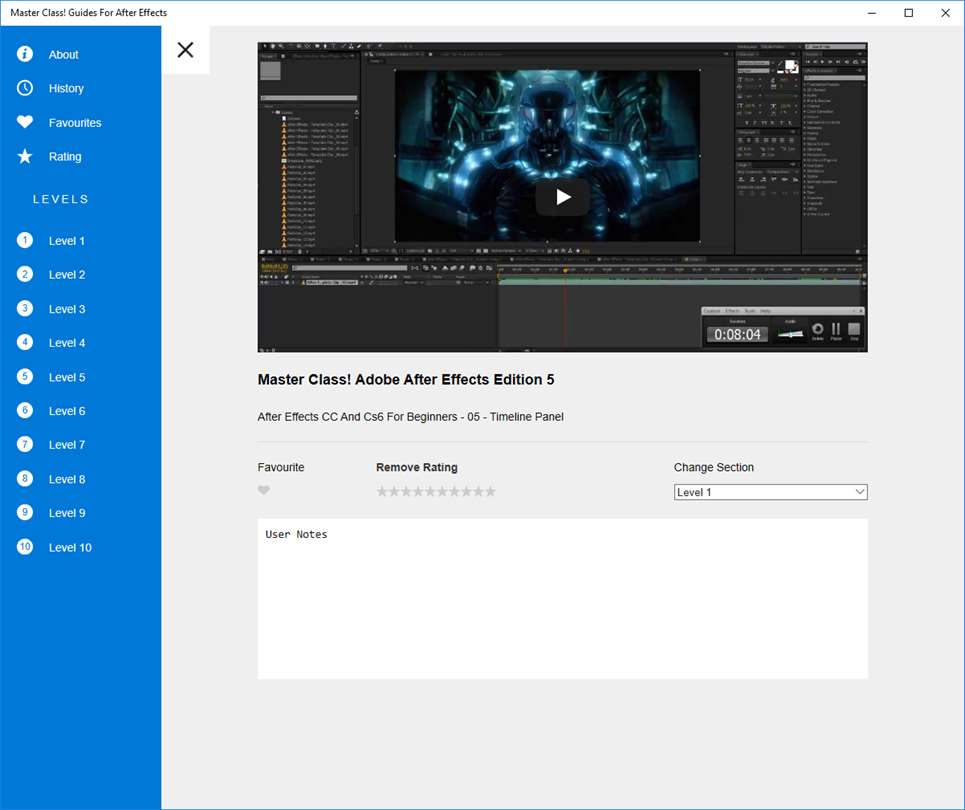Play the After Effects tutorial video
Image resolution: width=965 pixels, height=810 pixels.
tap(562, 197)
